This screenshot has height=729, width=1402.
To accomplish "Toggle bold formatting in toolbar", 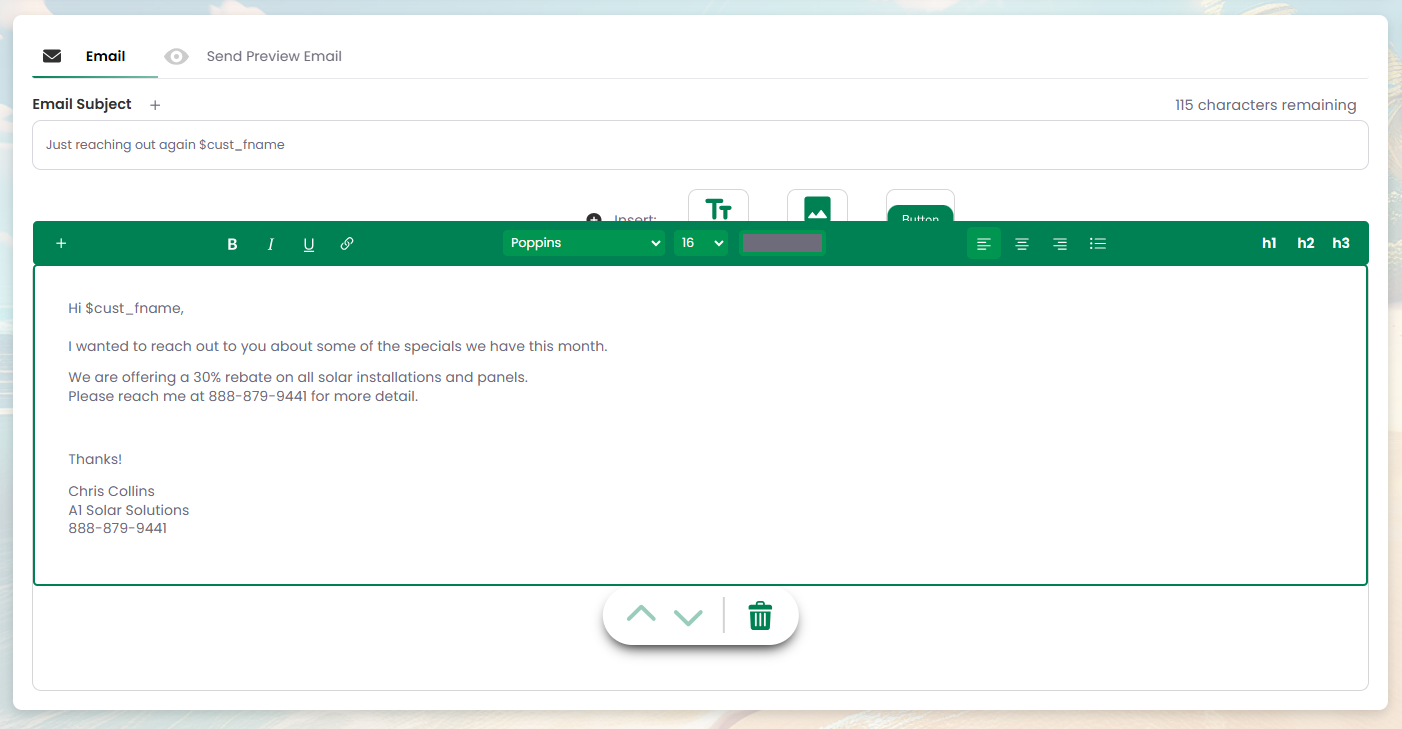I will pos(232,244).
